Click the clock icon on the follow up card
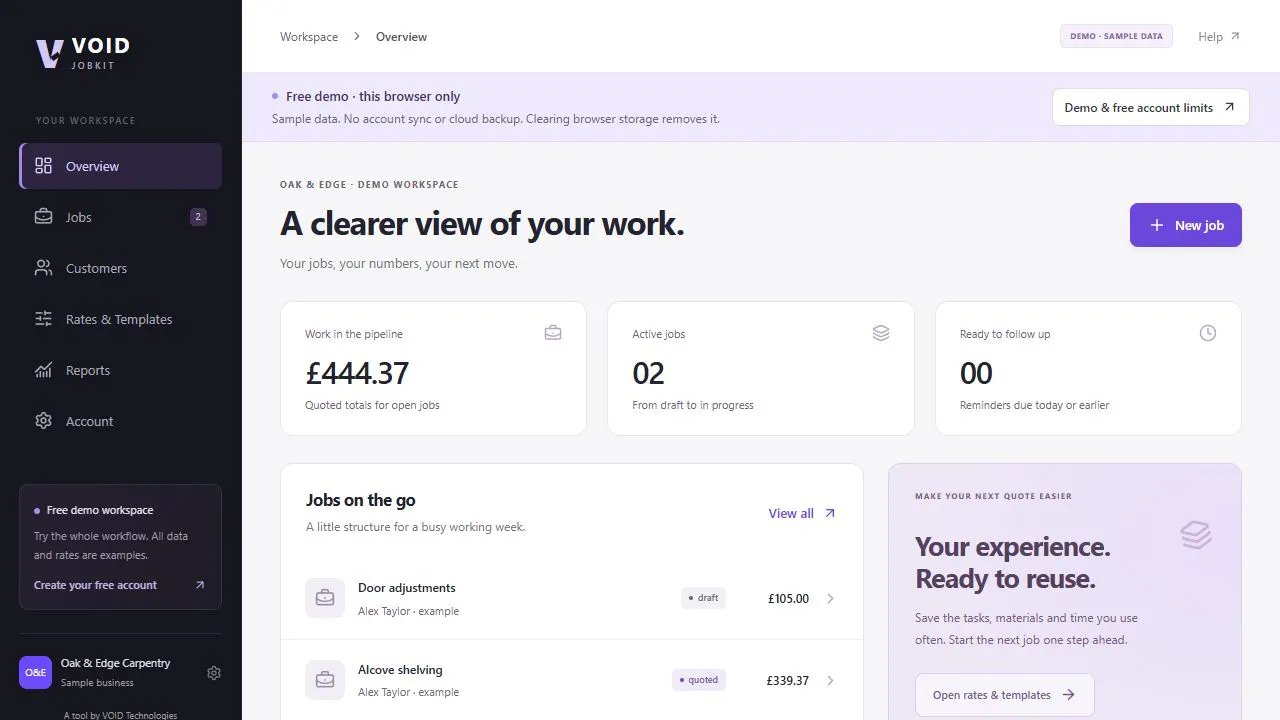The height and width of the screenshot is (720, 1280). coord(1208,333)
